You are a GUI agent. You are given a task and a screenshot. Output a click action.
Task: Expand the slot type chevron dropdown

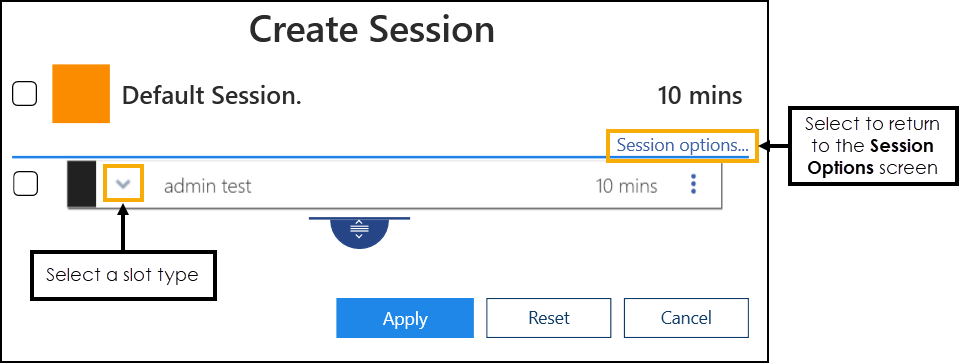tap(124, 183)
